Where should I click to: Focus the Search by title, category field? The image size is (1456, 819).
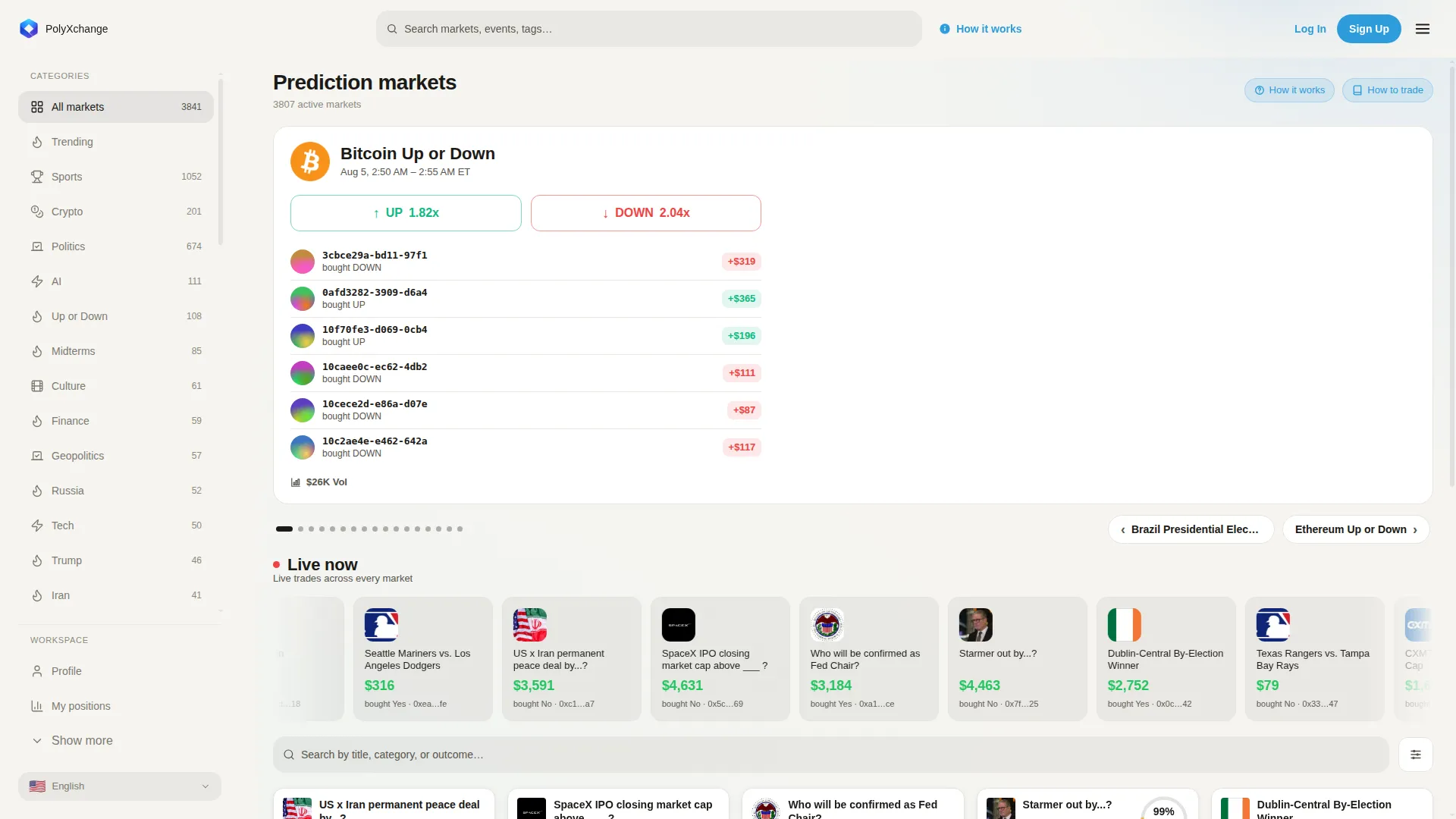pyautogui.click(x=831, y=755)
